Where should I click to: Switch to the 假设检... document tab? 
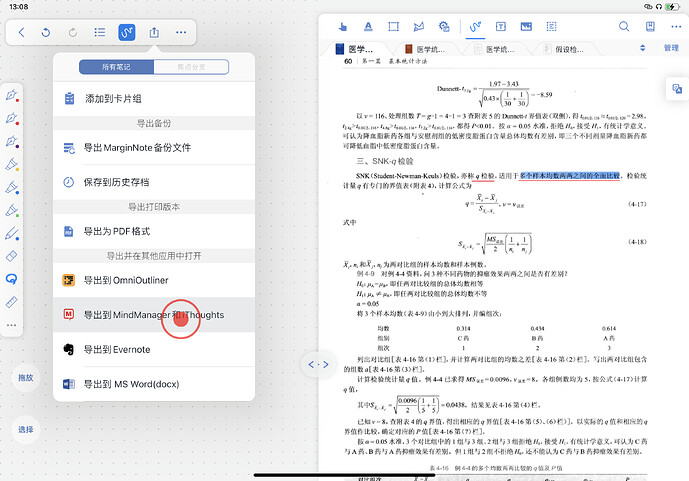pyautogui.click(x=565, y=49)
